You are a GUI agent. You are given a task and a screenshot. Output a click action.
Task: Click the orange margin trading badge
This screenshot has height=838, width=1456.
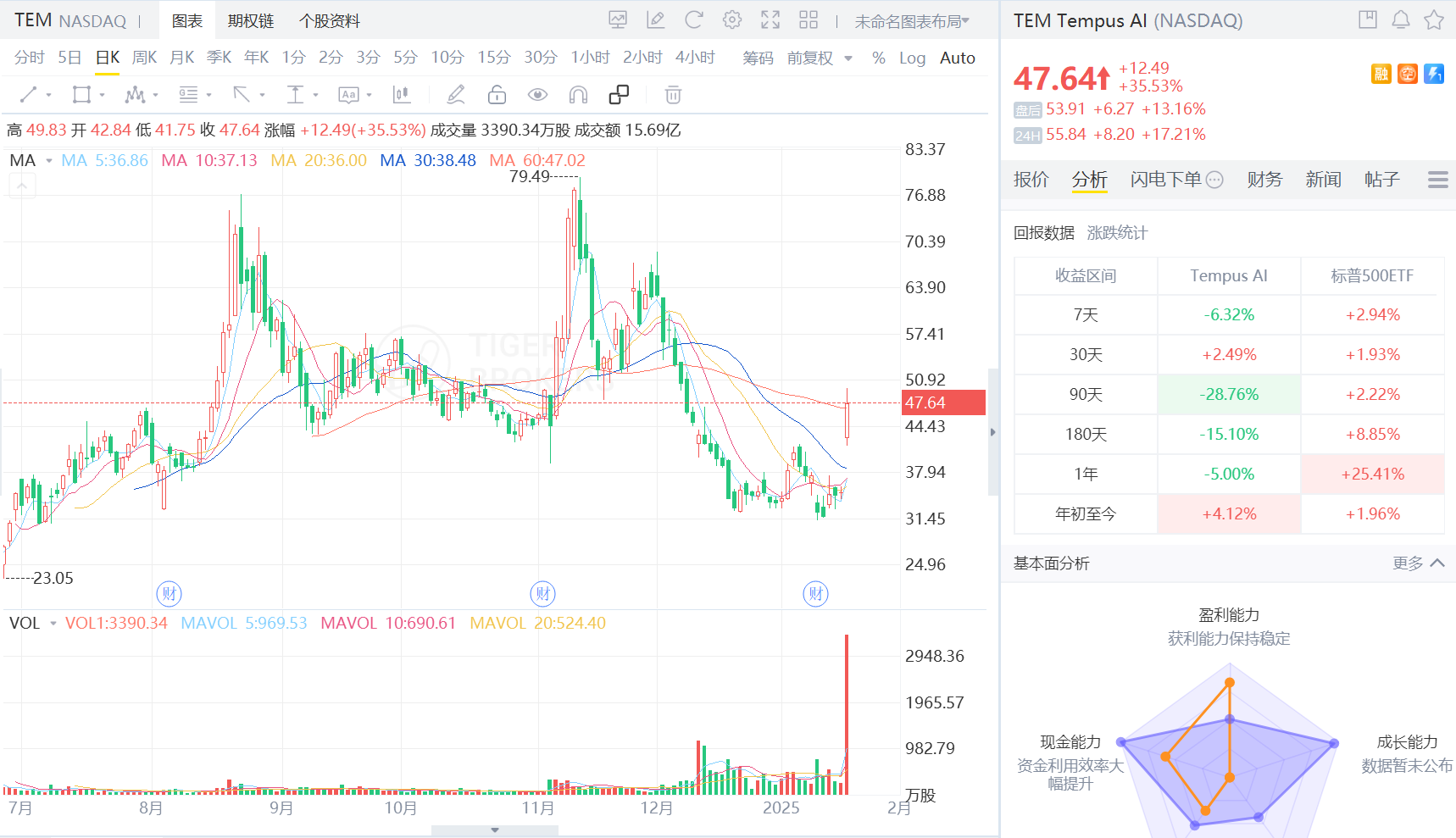[x=1381, y=75]
